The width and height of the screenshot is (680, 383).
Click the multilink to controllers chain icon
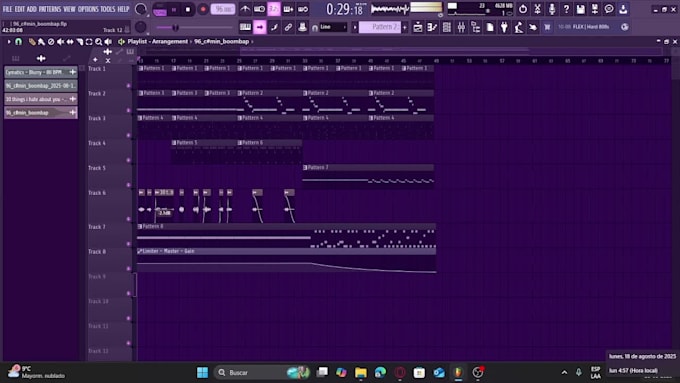[288, 27]
